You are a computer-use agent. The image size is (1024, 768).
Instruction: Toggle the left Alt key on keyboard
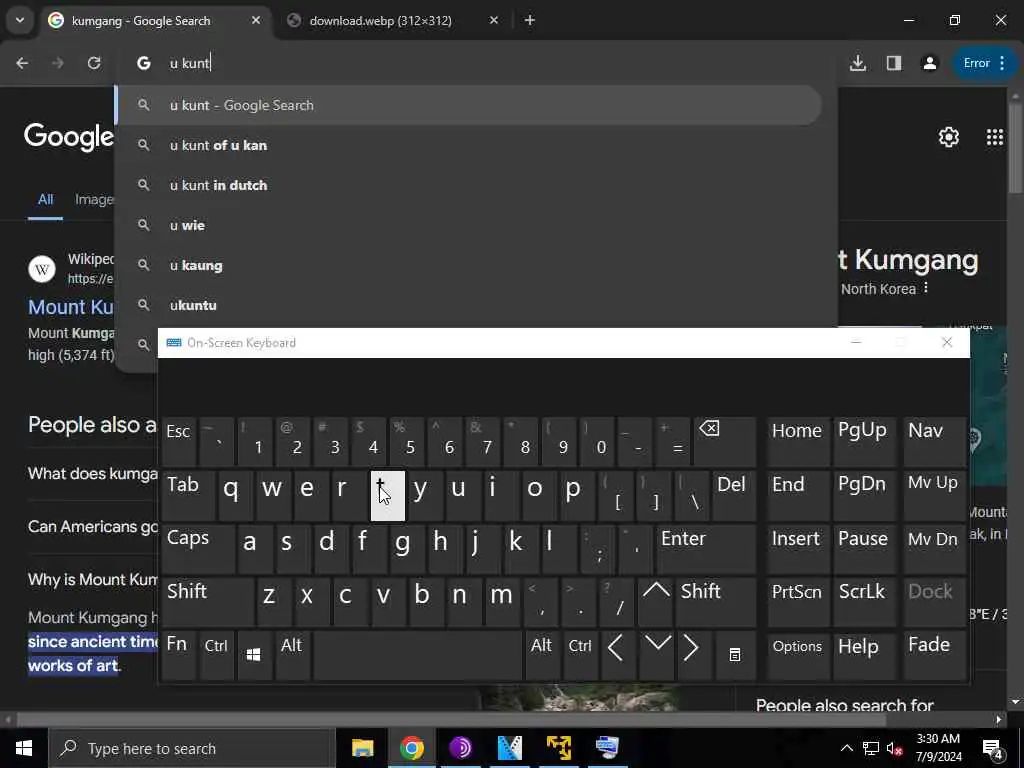click(x=292, y=655)
